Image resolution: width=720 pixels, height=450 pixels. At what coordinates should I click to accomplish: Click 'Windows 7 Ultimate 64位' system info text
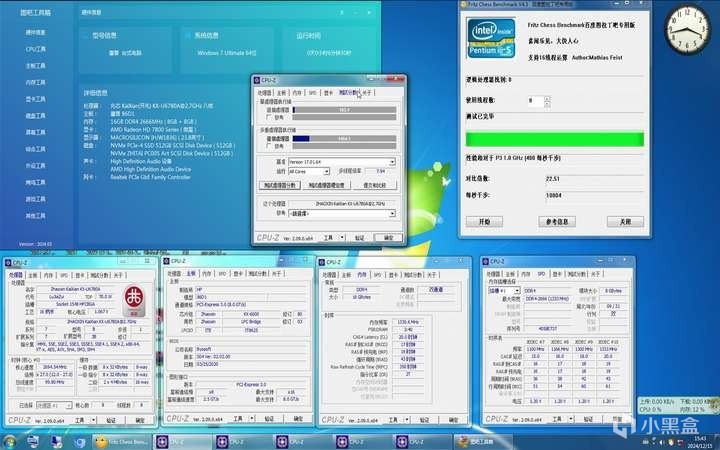227,53
